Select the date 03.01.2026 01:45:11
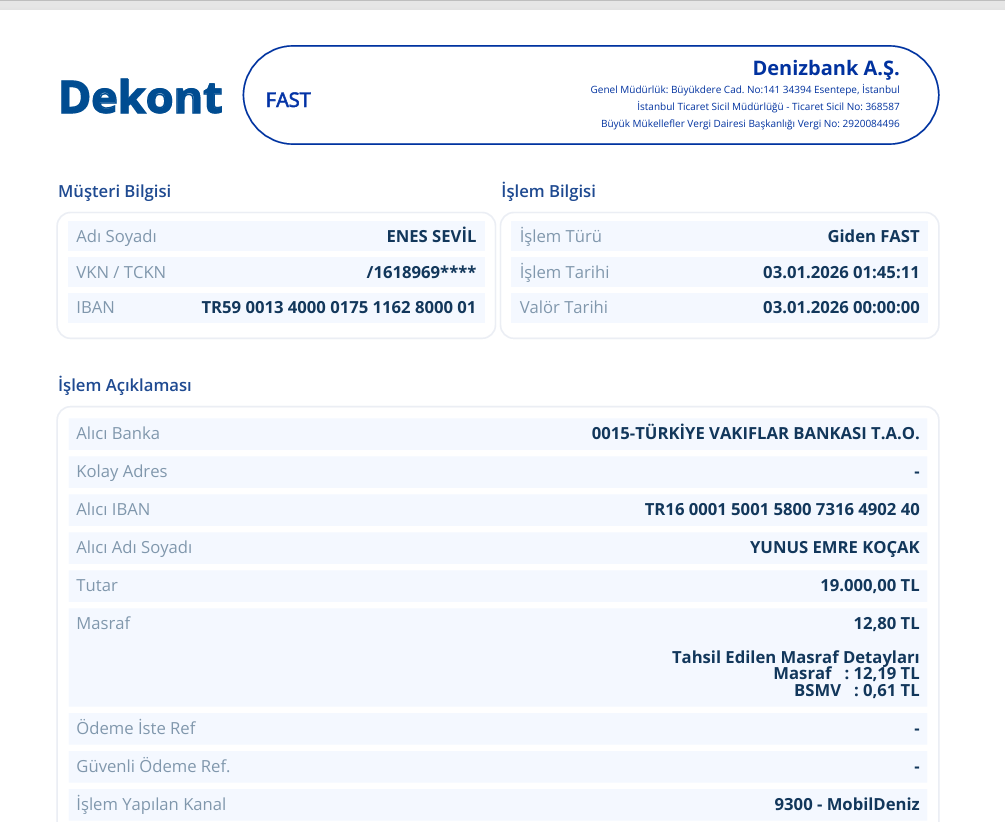The image size is (1005, 822). point(841,272)
